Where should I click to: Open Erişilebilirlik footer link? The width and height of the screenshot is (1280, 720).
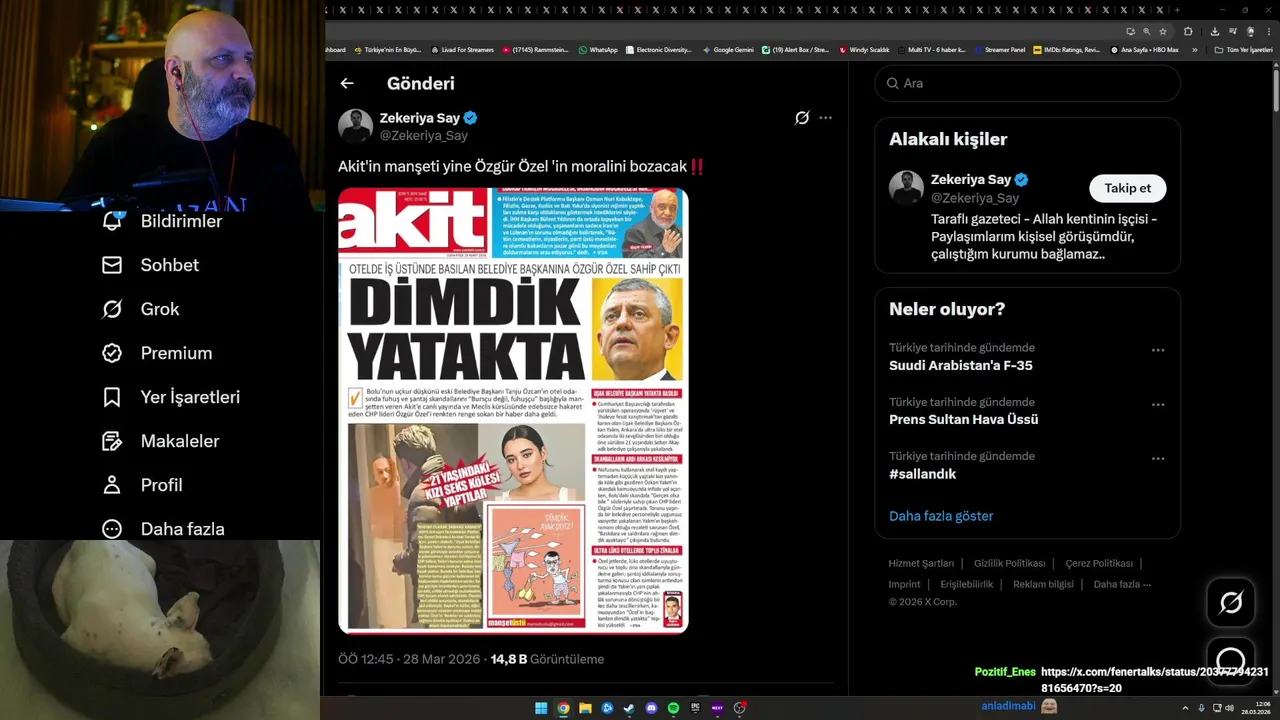click(x=967, y=584)
